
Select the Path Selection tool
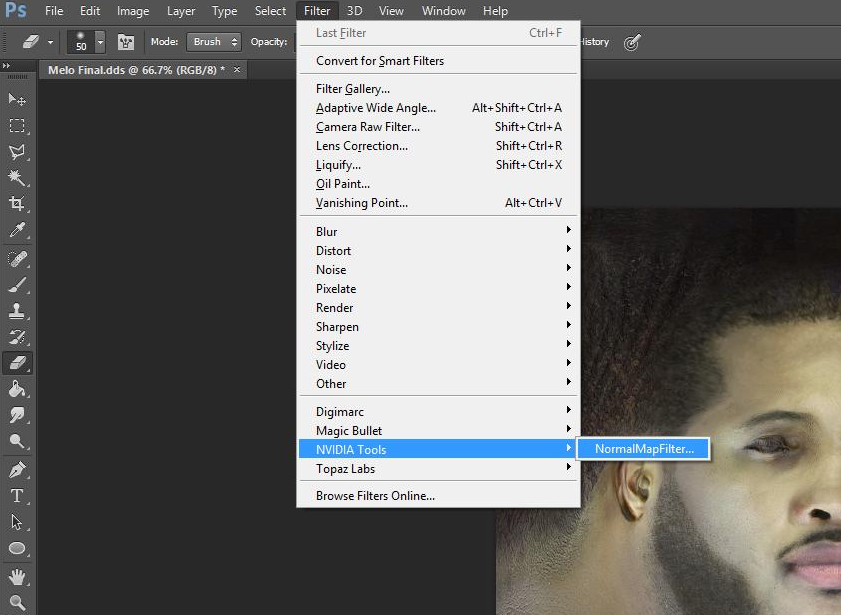coord(17,522)
